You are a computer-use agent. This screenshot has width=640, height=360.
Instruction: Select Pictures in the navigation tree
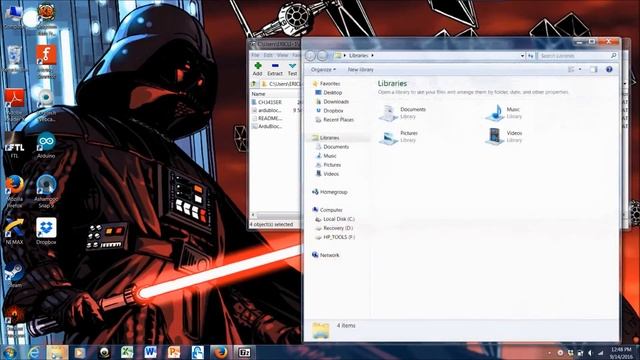328,165
